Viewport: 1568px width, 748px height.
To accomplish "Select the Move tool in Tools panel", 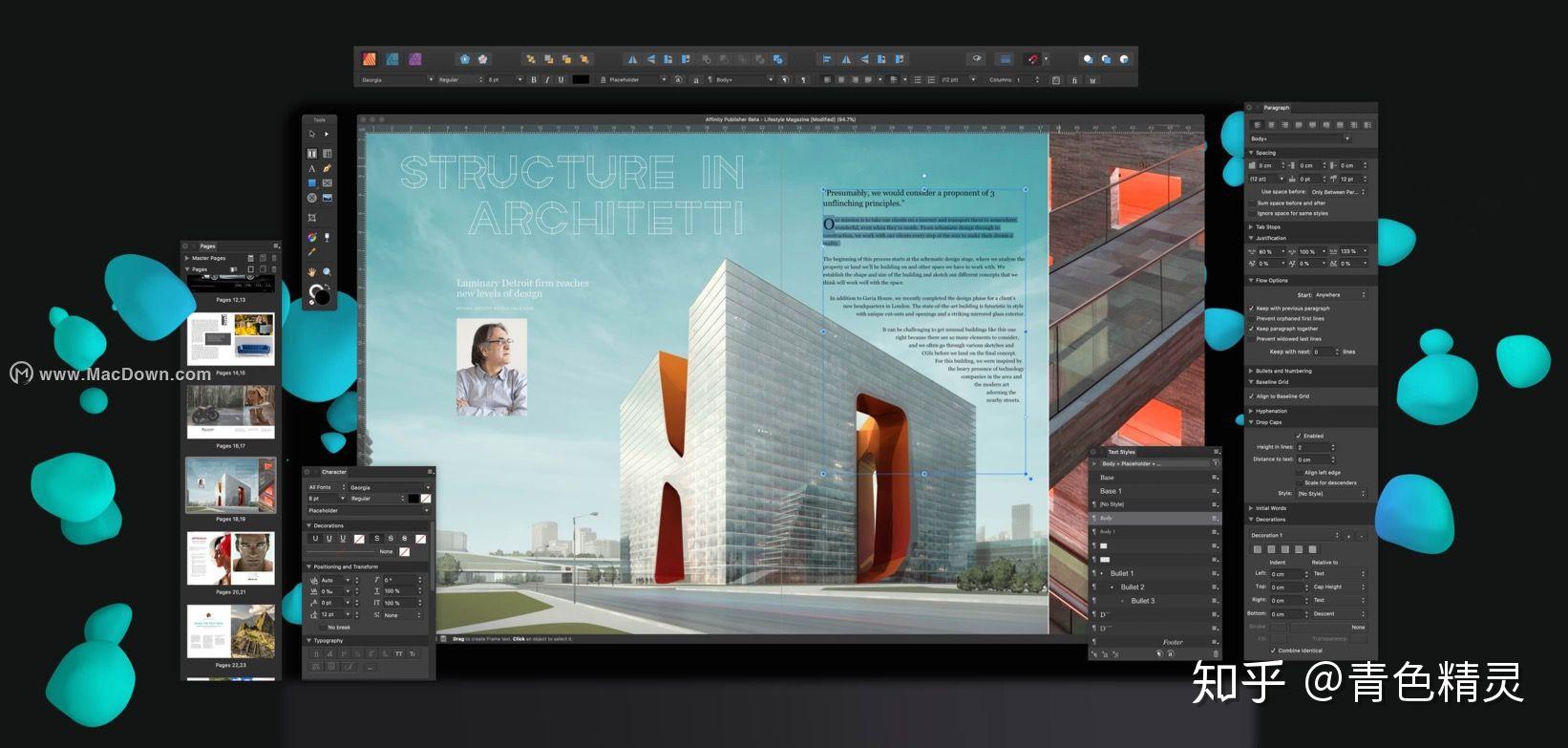I will (311, 134).
